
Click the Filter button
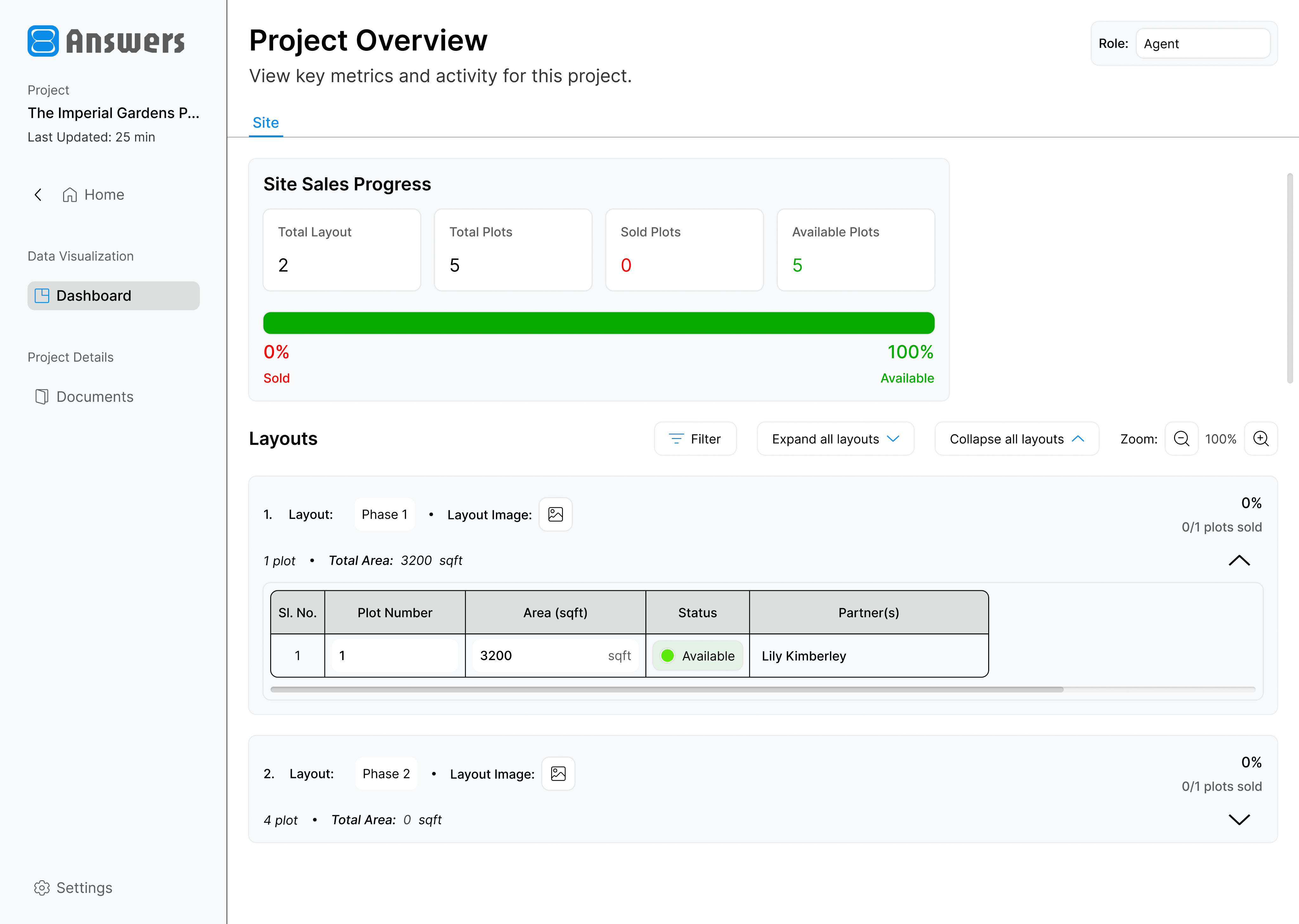(x=695, y=439)
